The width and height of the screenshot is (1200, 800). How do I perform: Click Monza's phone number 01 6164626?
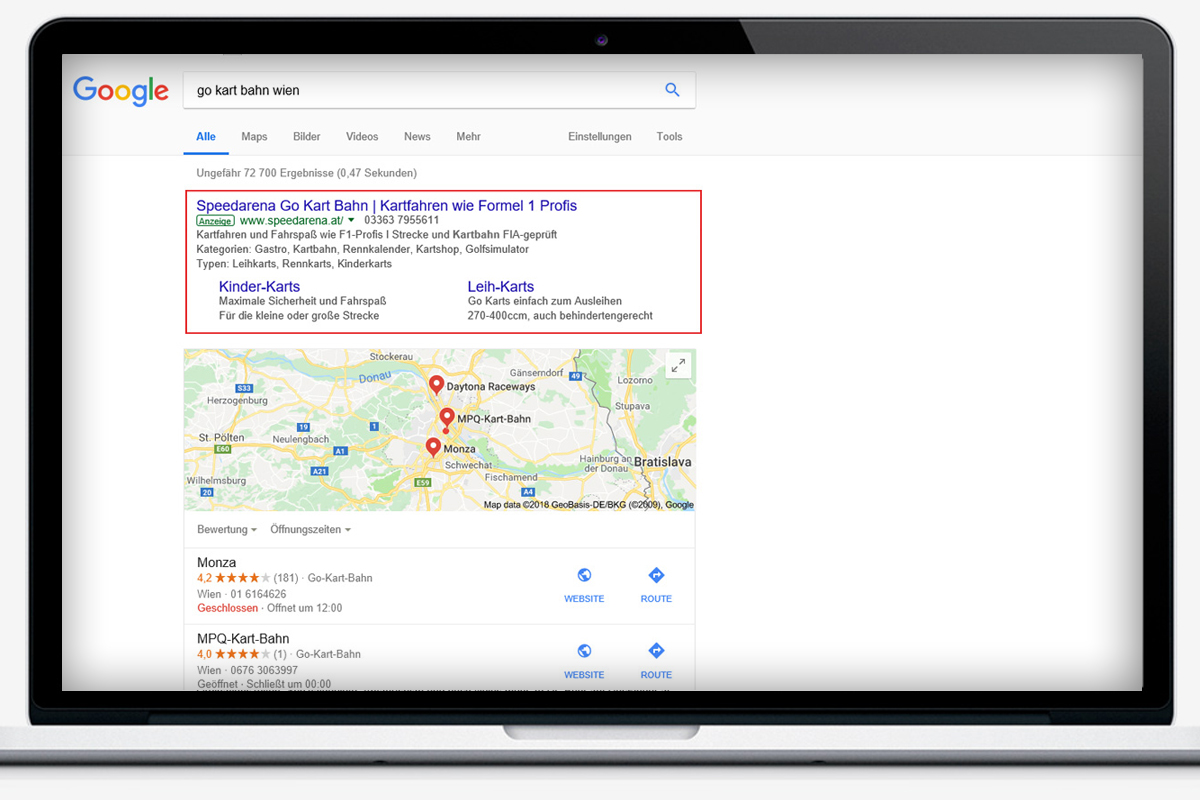(x=258, y=594)
